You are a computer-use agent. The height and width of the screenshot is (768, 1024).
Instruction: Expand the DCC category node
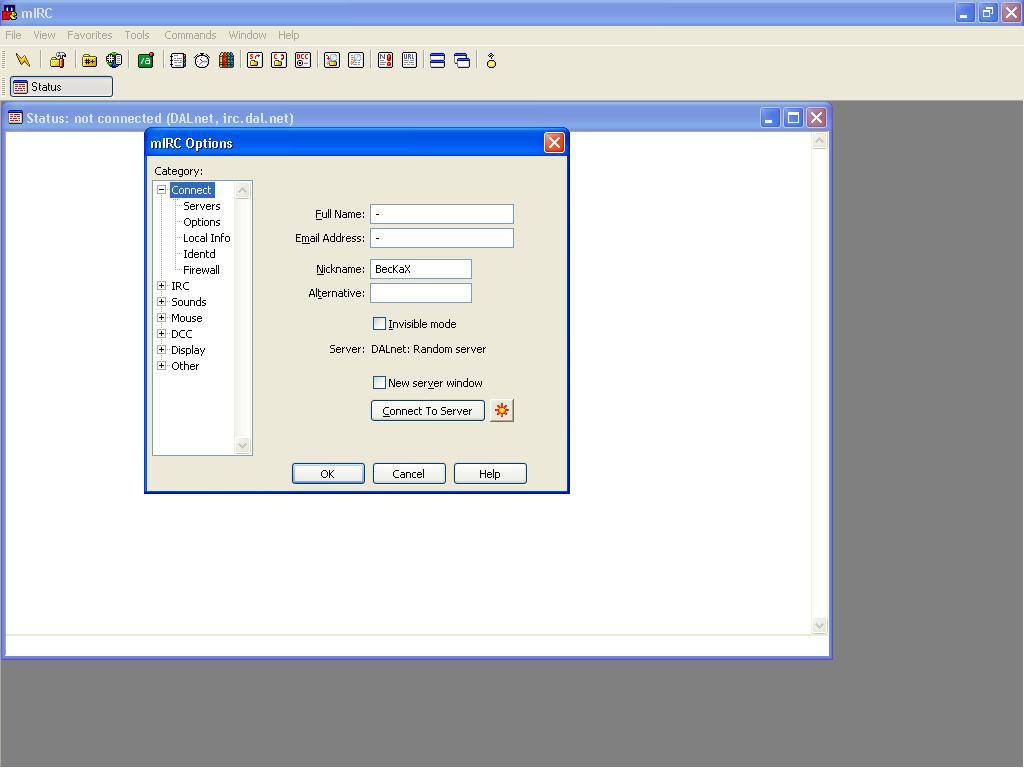pos(161,334)
